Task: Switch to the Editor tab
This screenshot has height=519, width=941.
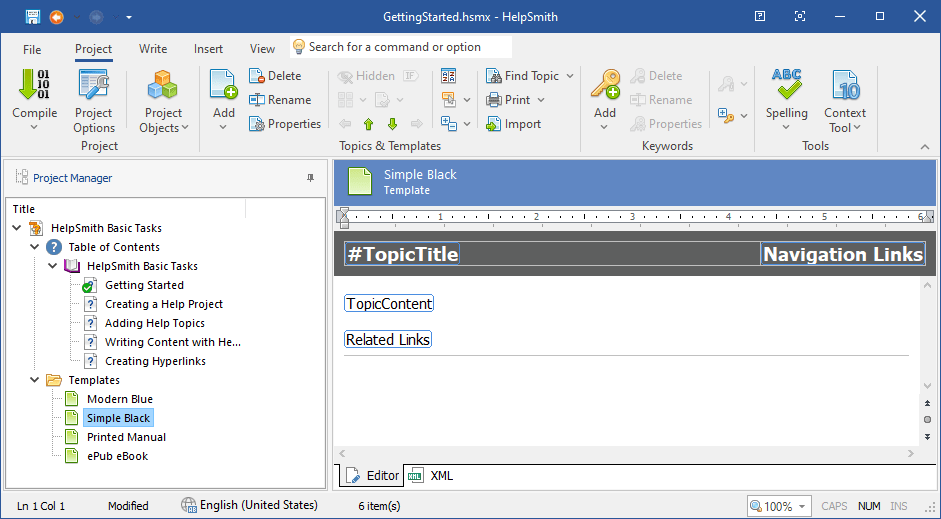Action: (x=372, y=476)
